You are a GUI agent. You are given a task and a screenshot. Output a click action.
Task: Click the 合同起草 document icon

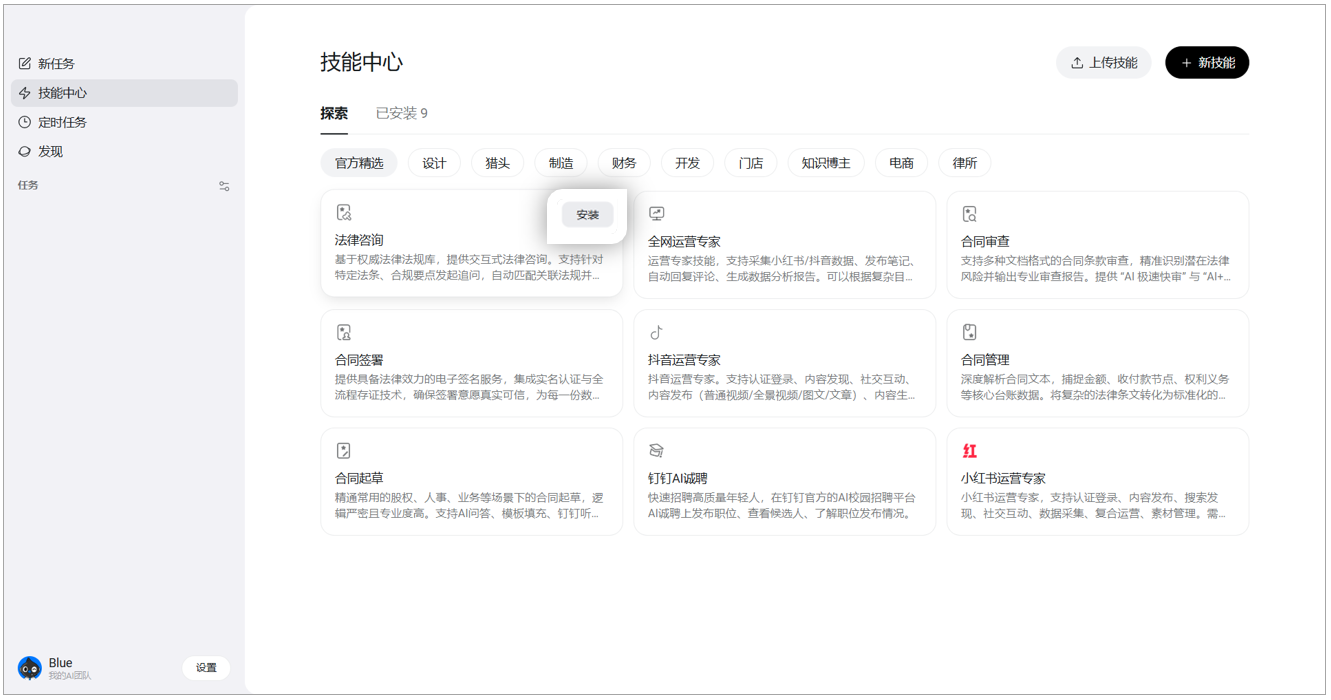click(344, 451)
